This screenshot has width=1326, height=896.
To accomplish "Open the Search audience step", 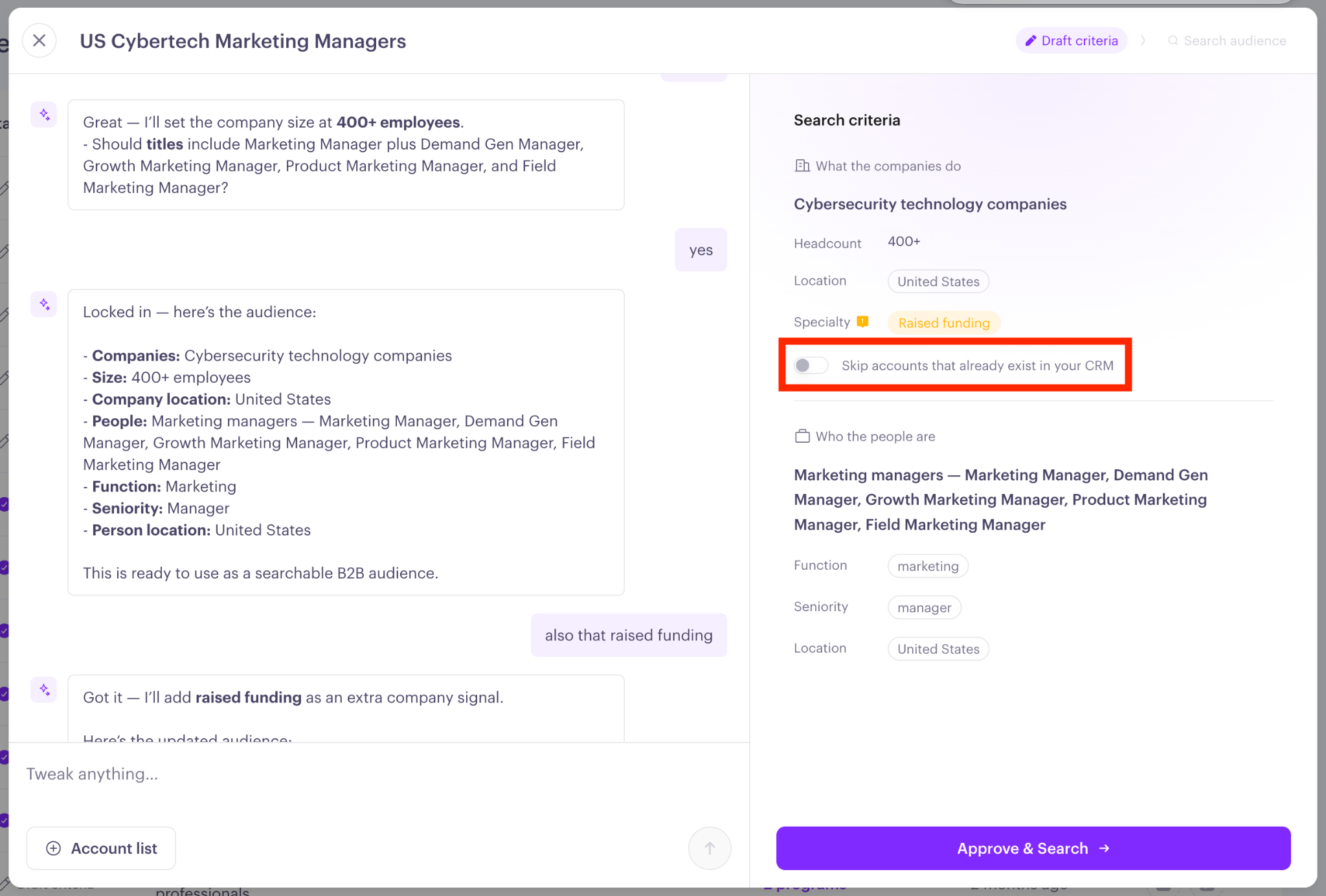I will 1227,41.
